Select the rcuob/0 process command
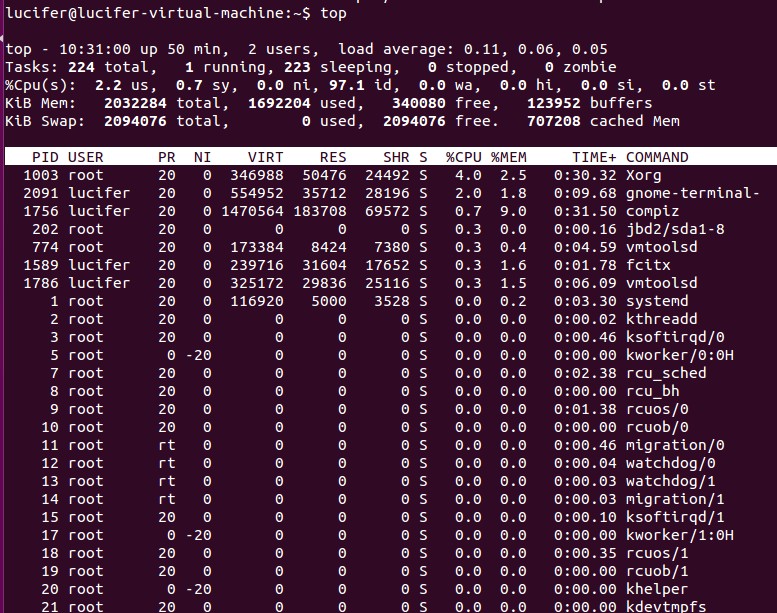The width and height of the screenshot is (777, 613). pos(657,427)
